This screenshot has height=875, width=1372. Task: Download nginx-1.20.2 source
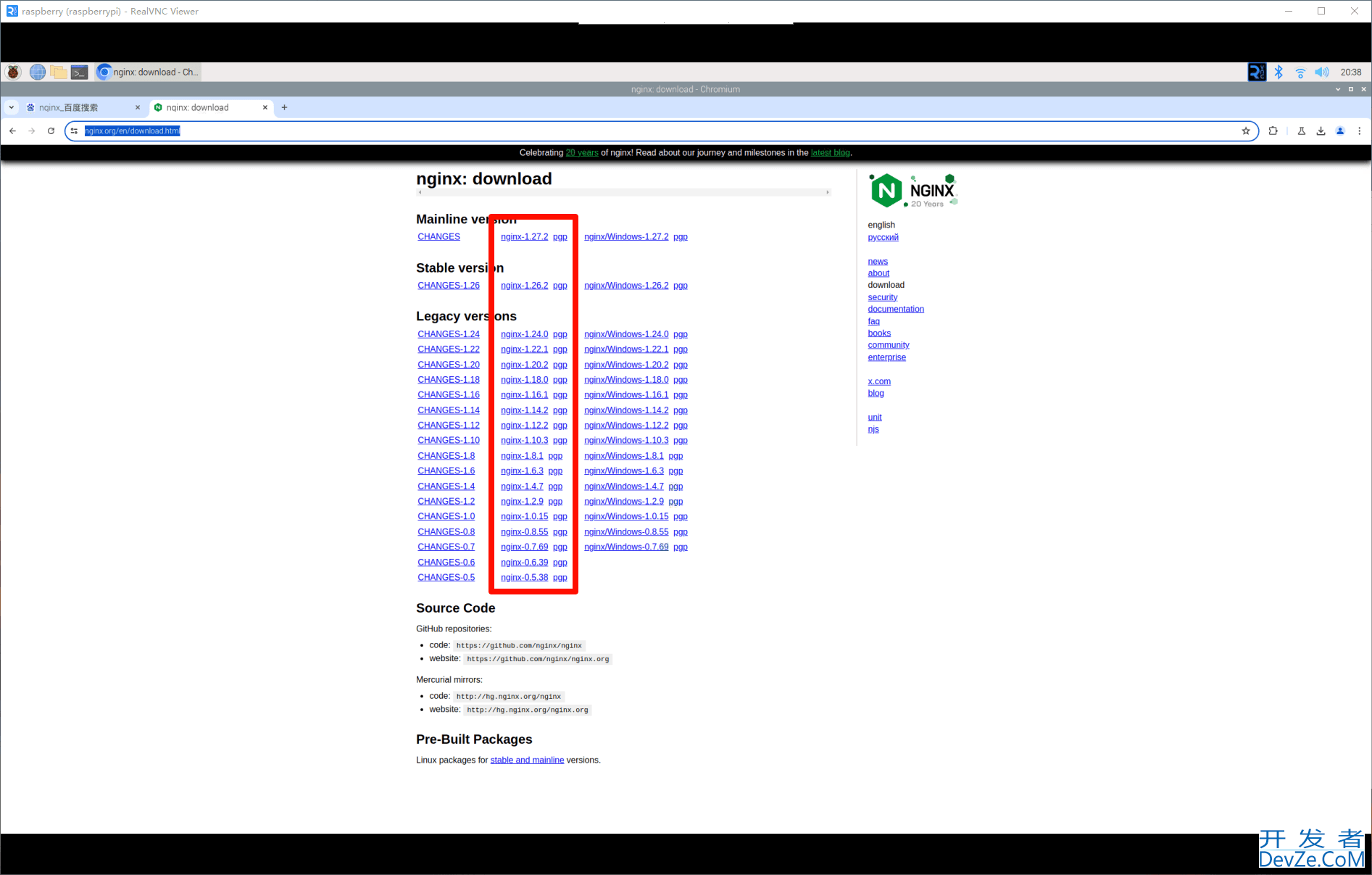pos(524,365)
